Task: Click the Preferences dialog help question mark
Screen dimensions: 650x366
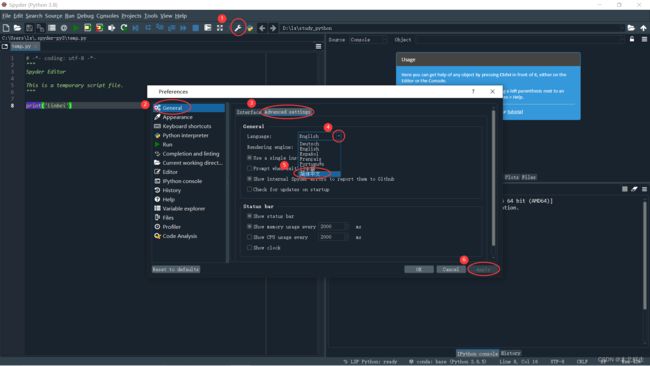Action: 473,91
